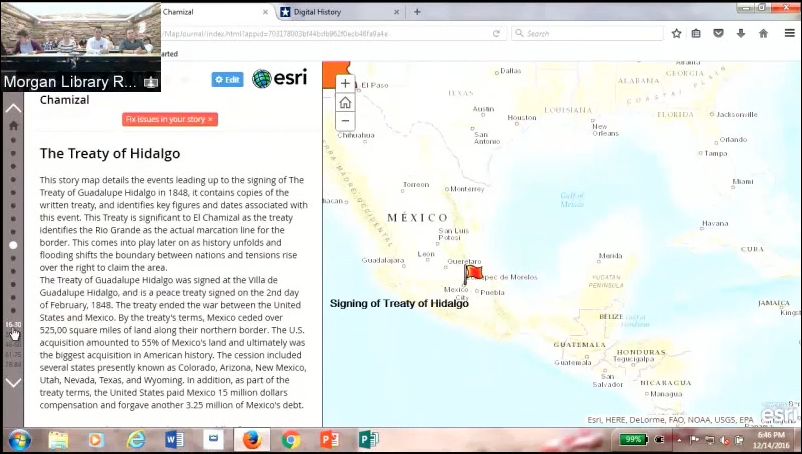Open Word from the Windows taskbar

tap(173, 440)
